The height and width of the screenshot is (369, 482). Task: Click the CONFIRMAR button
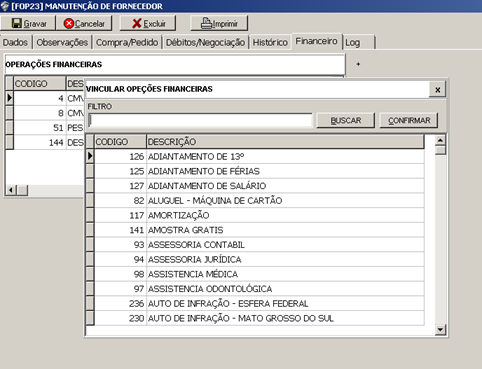(x=409, y=120)
